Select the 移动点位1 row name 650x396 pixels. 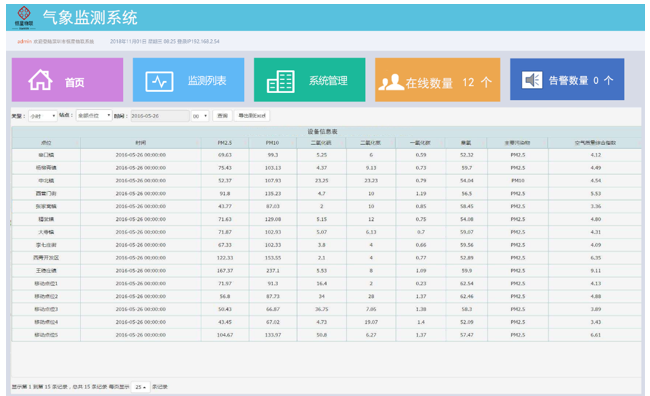(46, 284)
